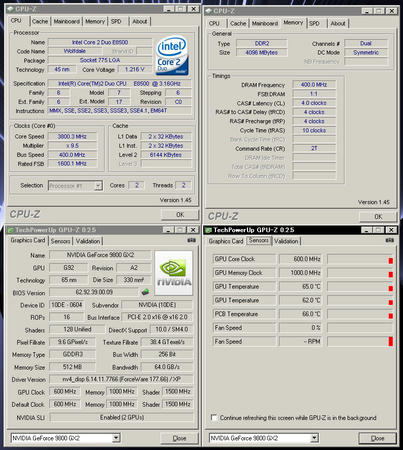Expand the GeForce 9800 GX2 dropdown in Sensors window

(x=314, y=438)
